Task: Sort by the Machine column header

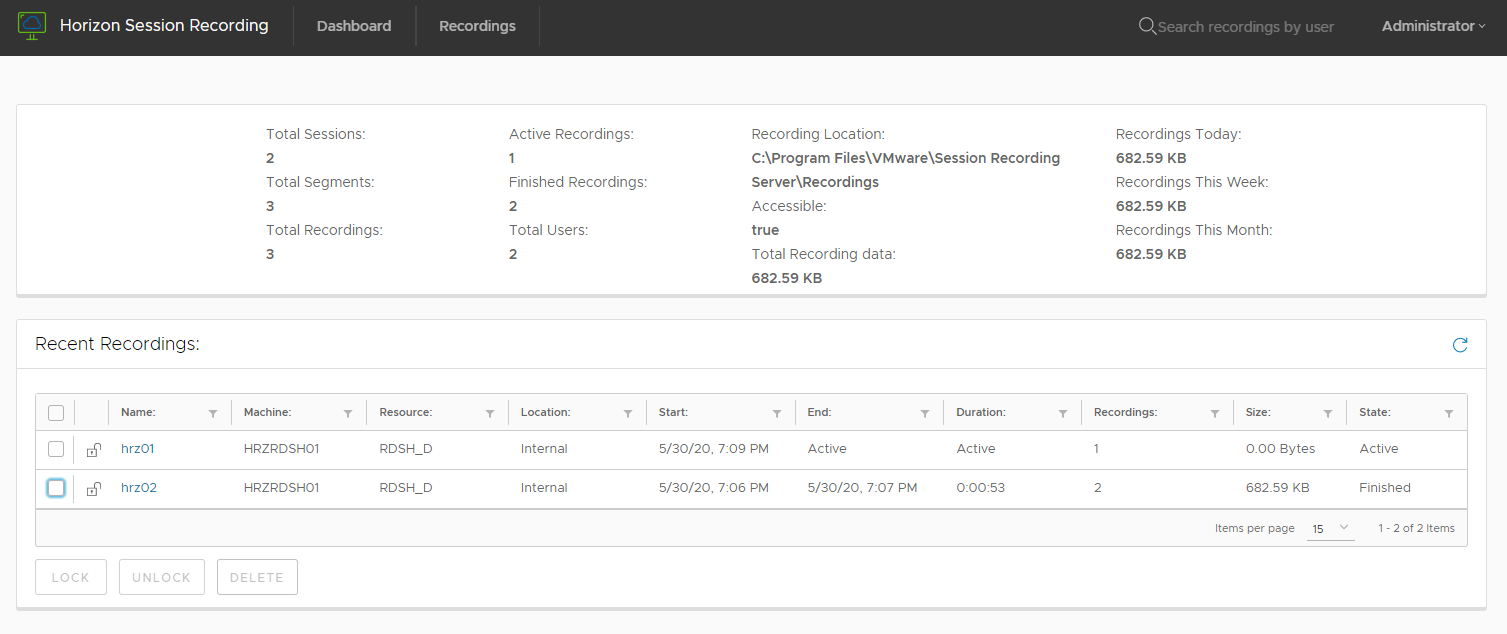Action: tap(267, 412)
